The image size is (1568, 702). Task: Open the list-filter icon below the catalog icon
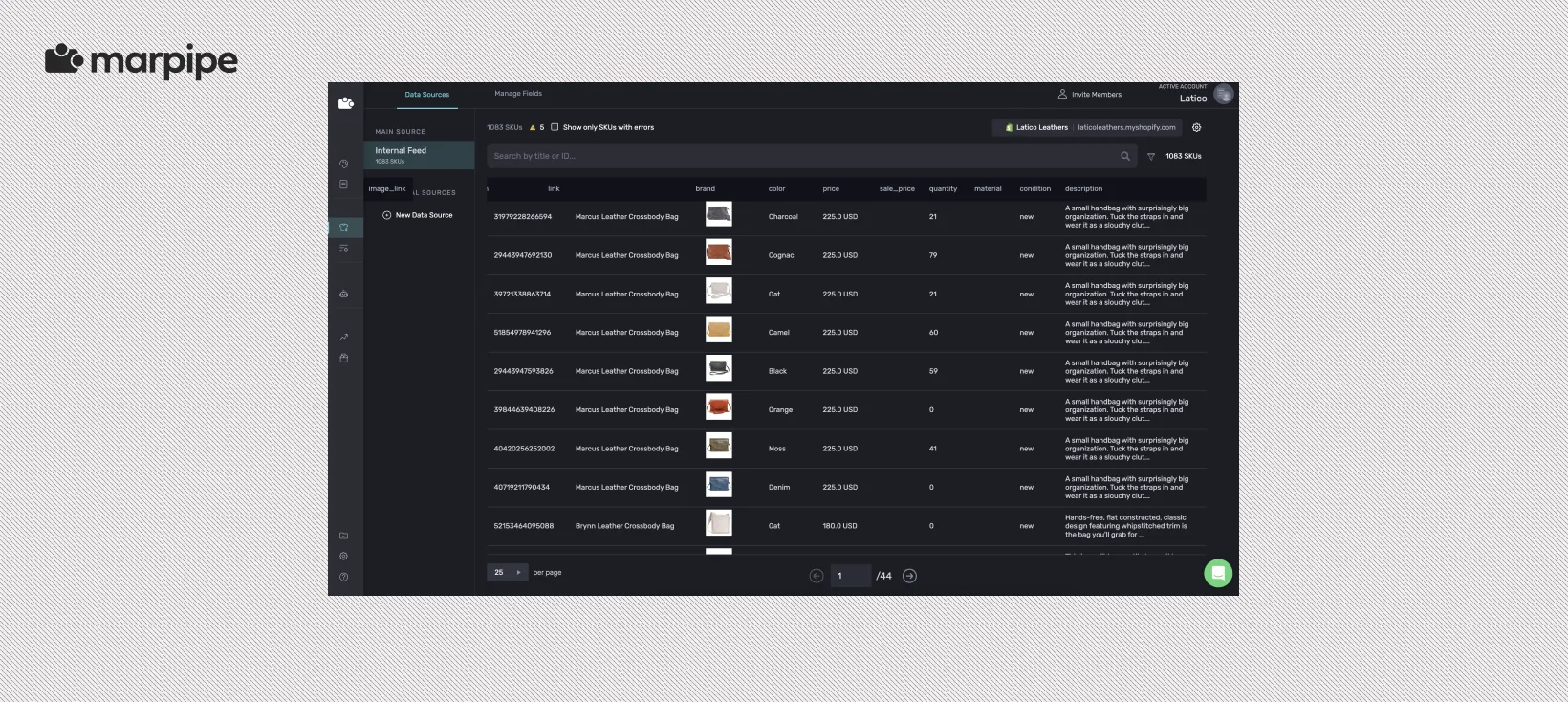click(344, 249)
